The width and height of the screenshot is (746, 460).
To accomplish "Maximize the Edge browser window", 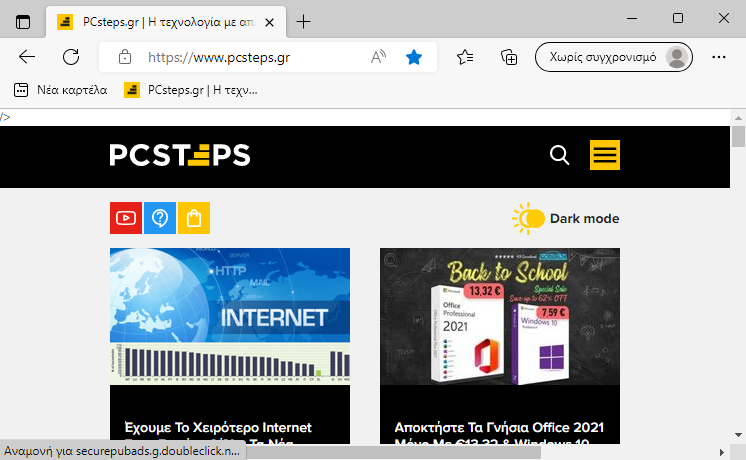I will pyautogui.click(x=677, y=19).
